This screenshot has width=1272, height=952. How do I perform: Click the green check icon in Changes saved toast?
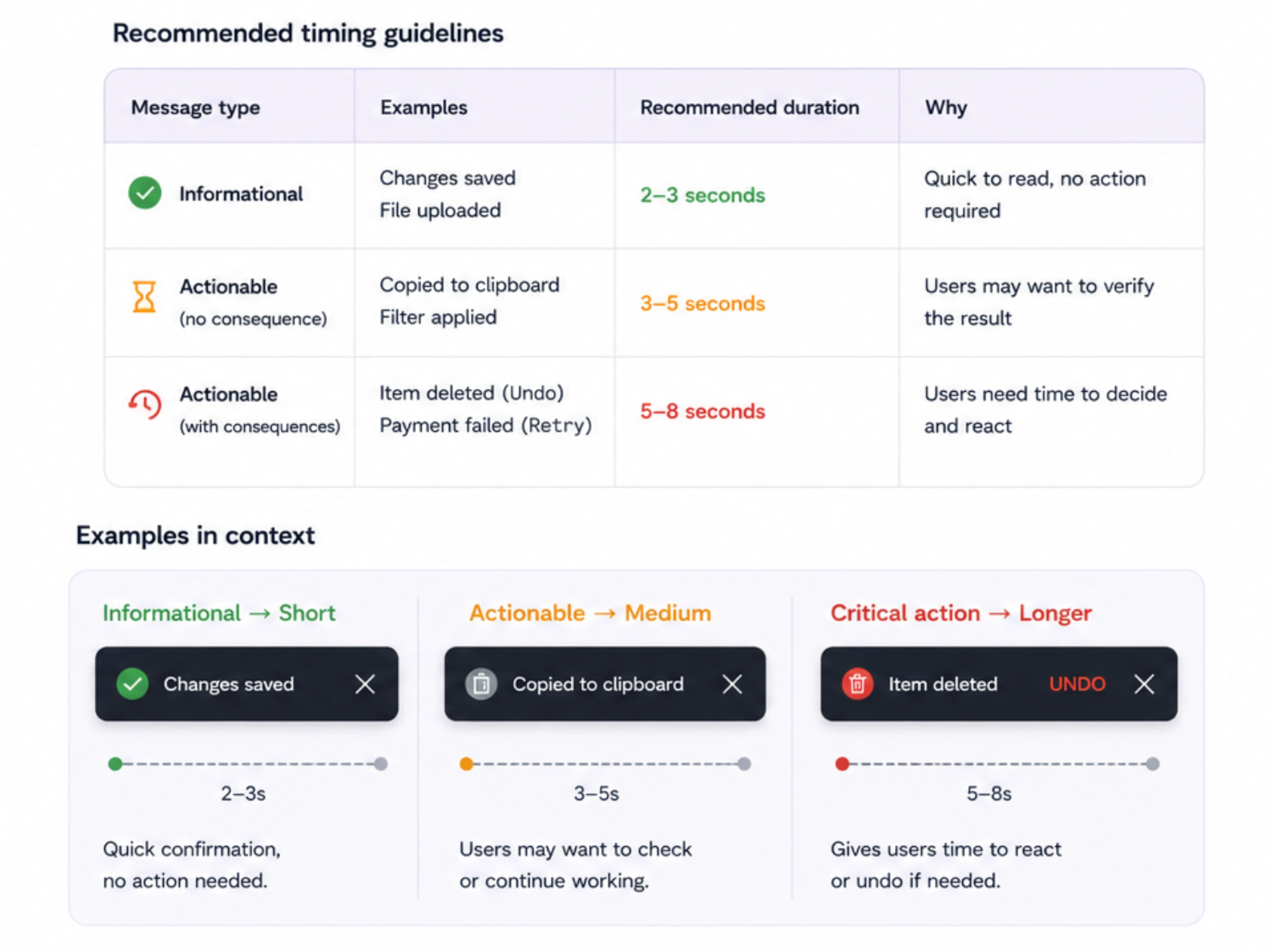pyautogui.click(x=132, y=684)
